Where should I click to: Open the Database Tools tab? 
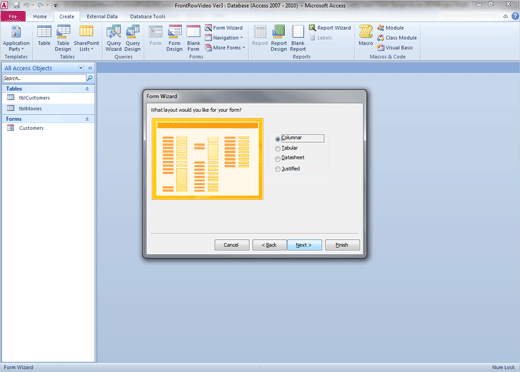point(147,16)
